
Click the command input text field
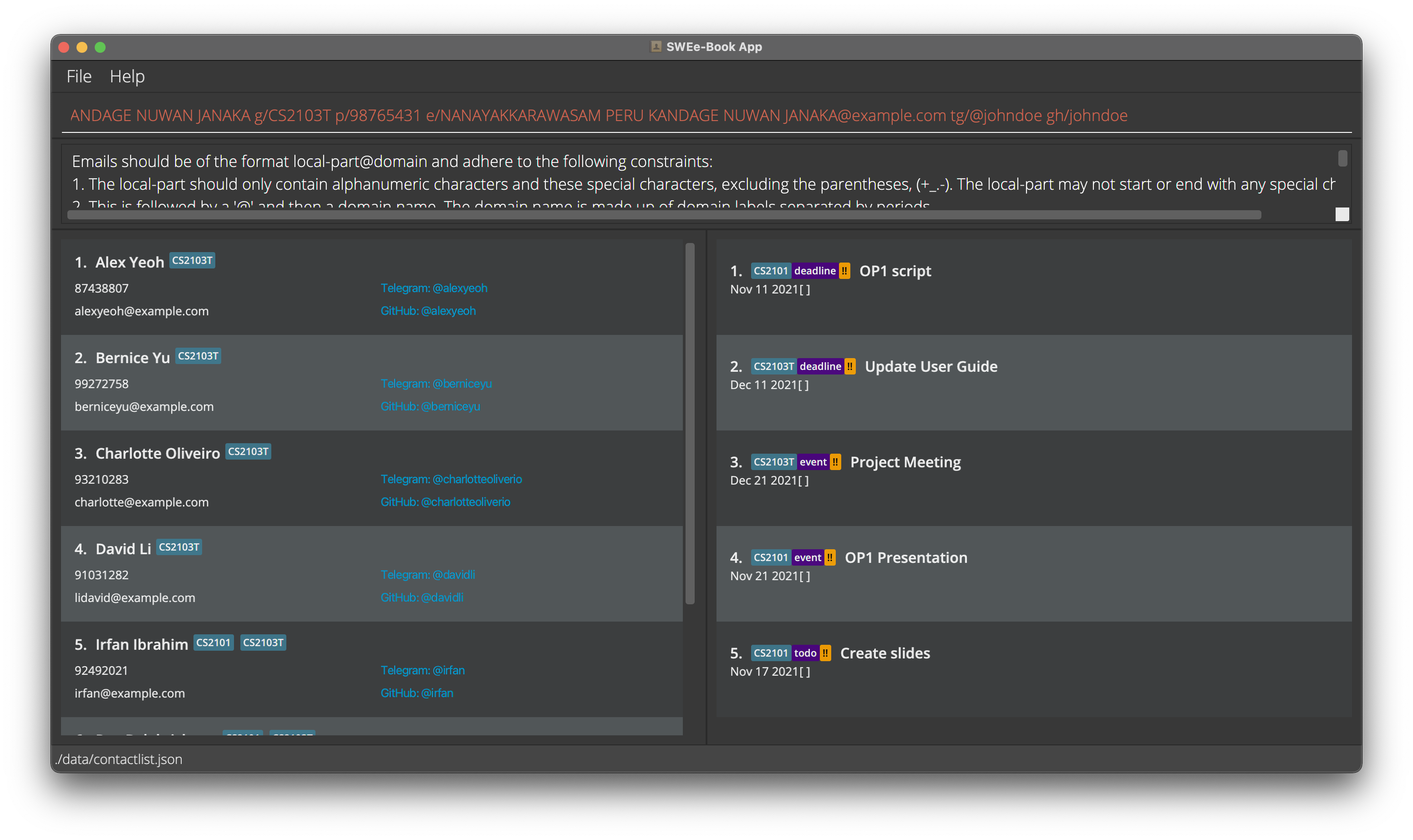tap(706, 116)
